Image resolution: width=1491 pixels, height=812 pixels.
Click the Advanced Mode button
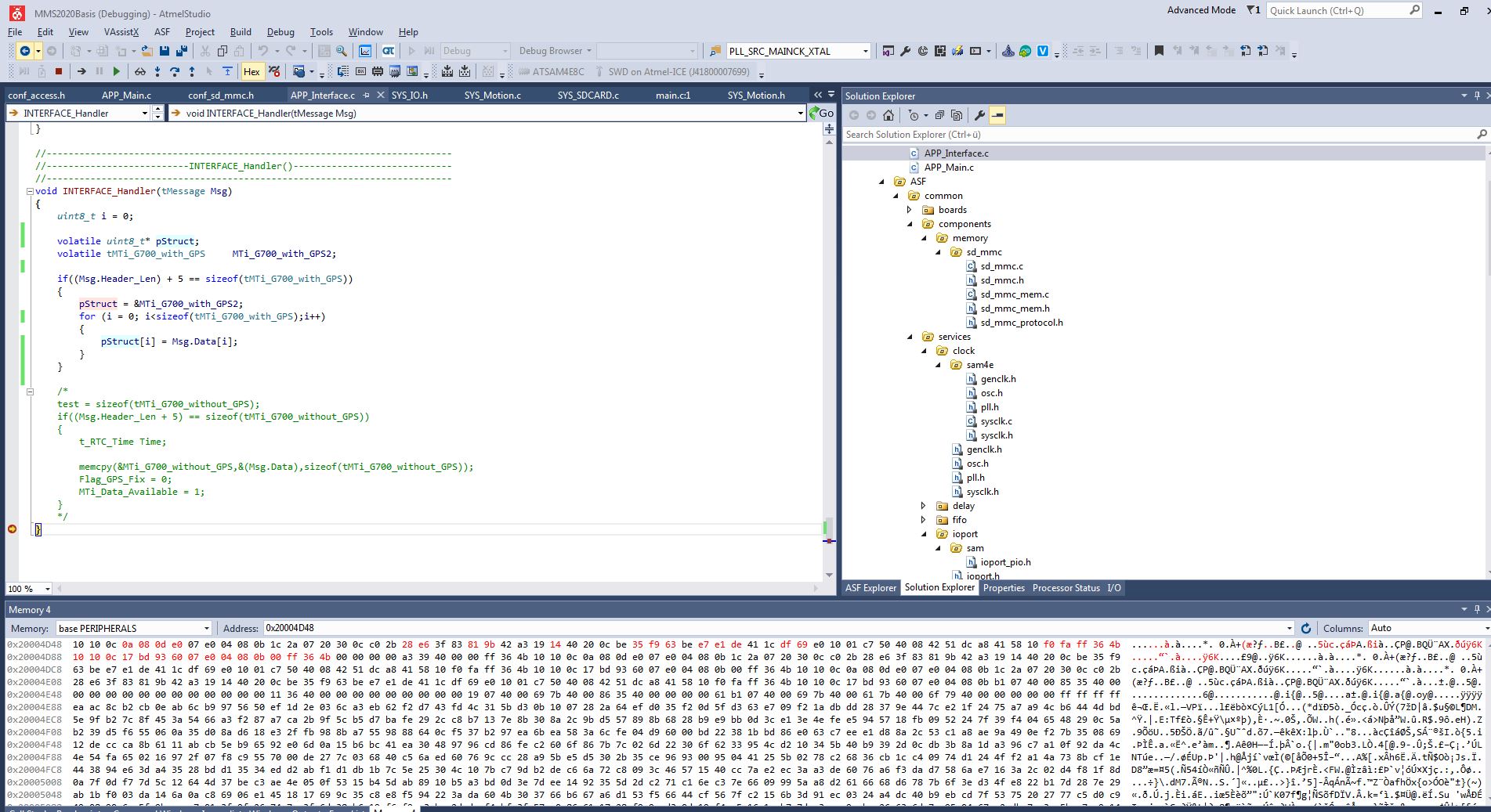[1200, 10]
